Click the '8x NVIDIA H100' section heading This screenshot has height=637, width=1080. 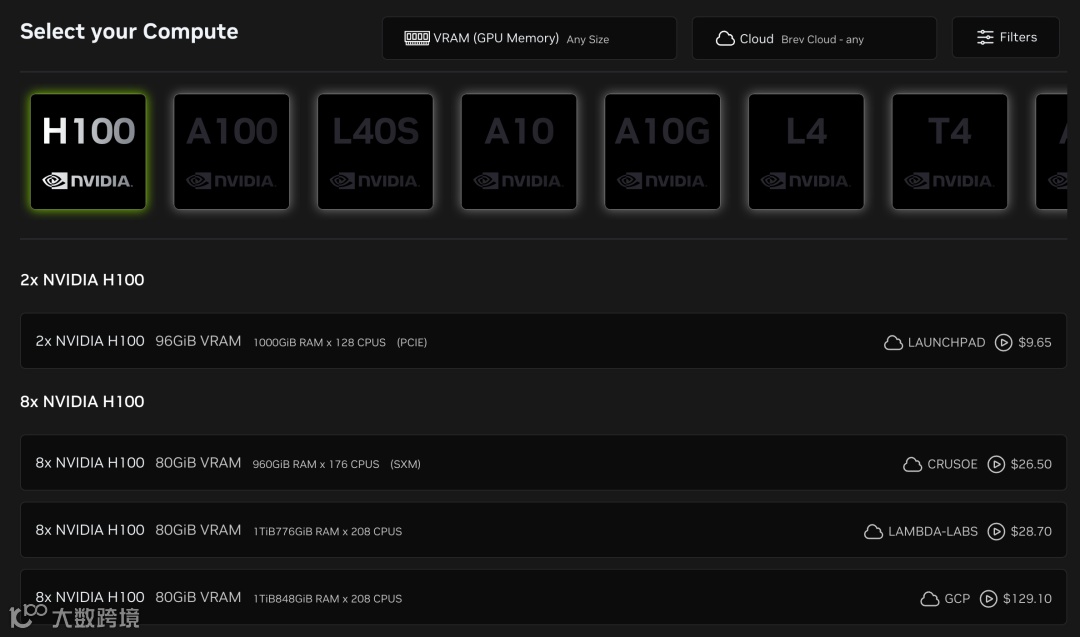coord(82,401)
